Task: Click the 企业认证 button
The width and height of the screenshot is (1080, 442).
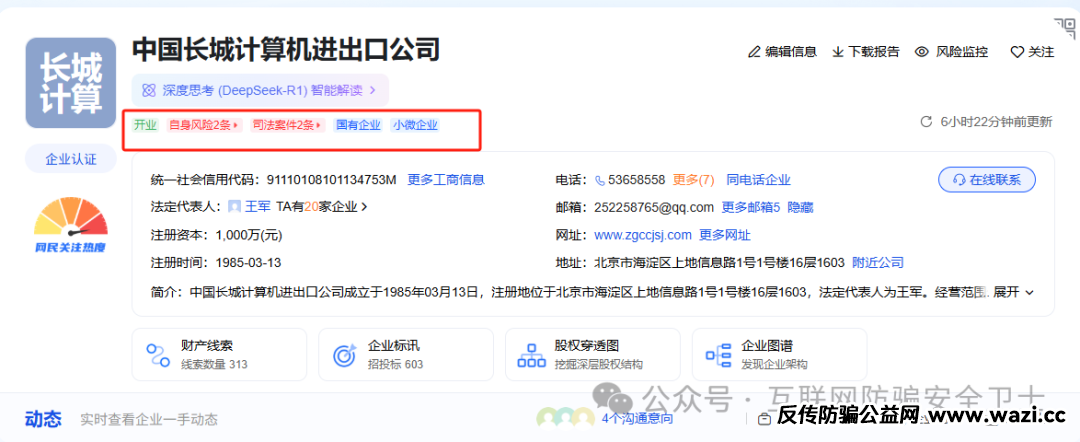Action: pyautogui.click(x=71, y=159)
